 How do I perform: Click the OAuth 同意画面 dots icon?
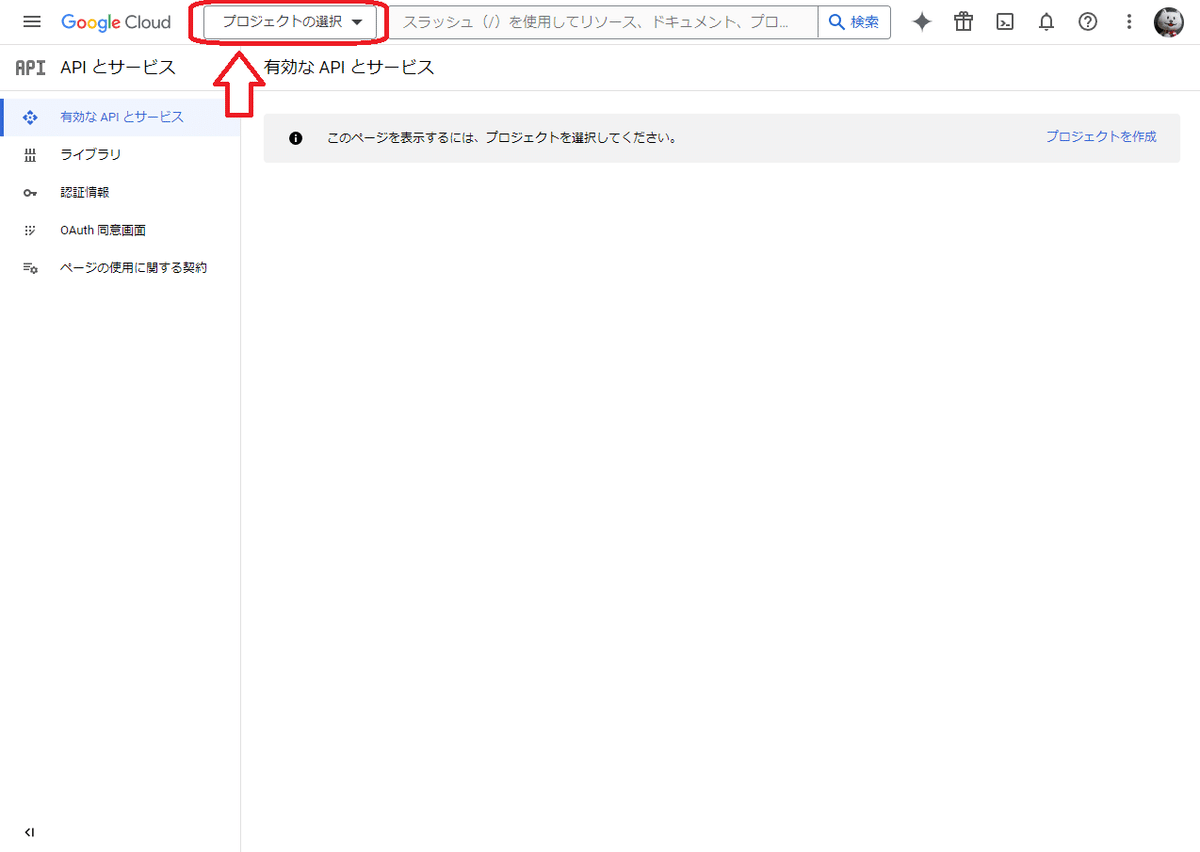tap(30, 230)
